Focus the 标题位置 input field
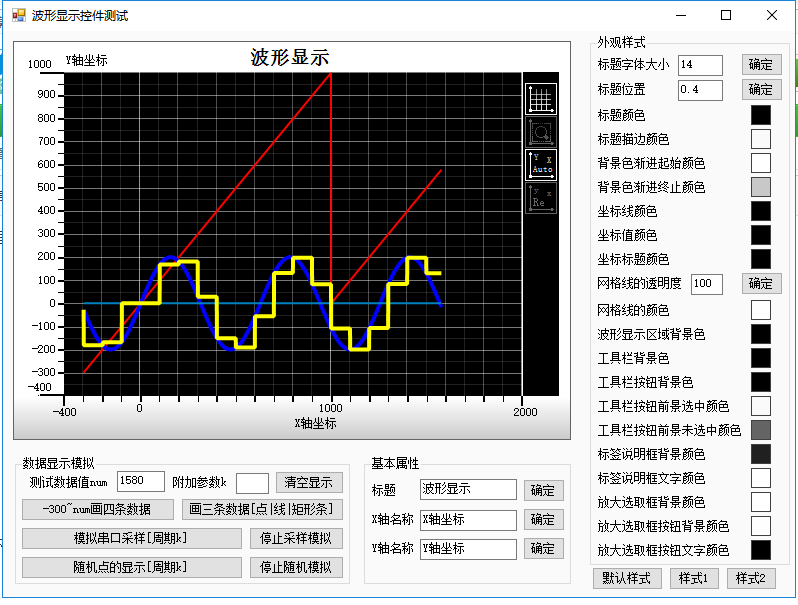798x605 pixels. tap(700, 90)
